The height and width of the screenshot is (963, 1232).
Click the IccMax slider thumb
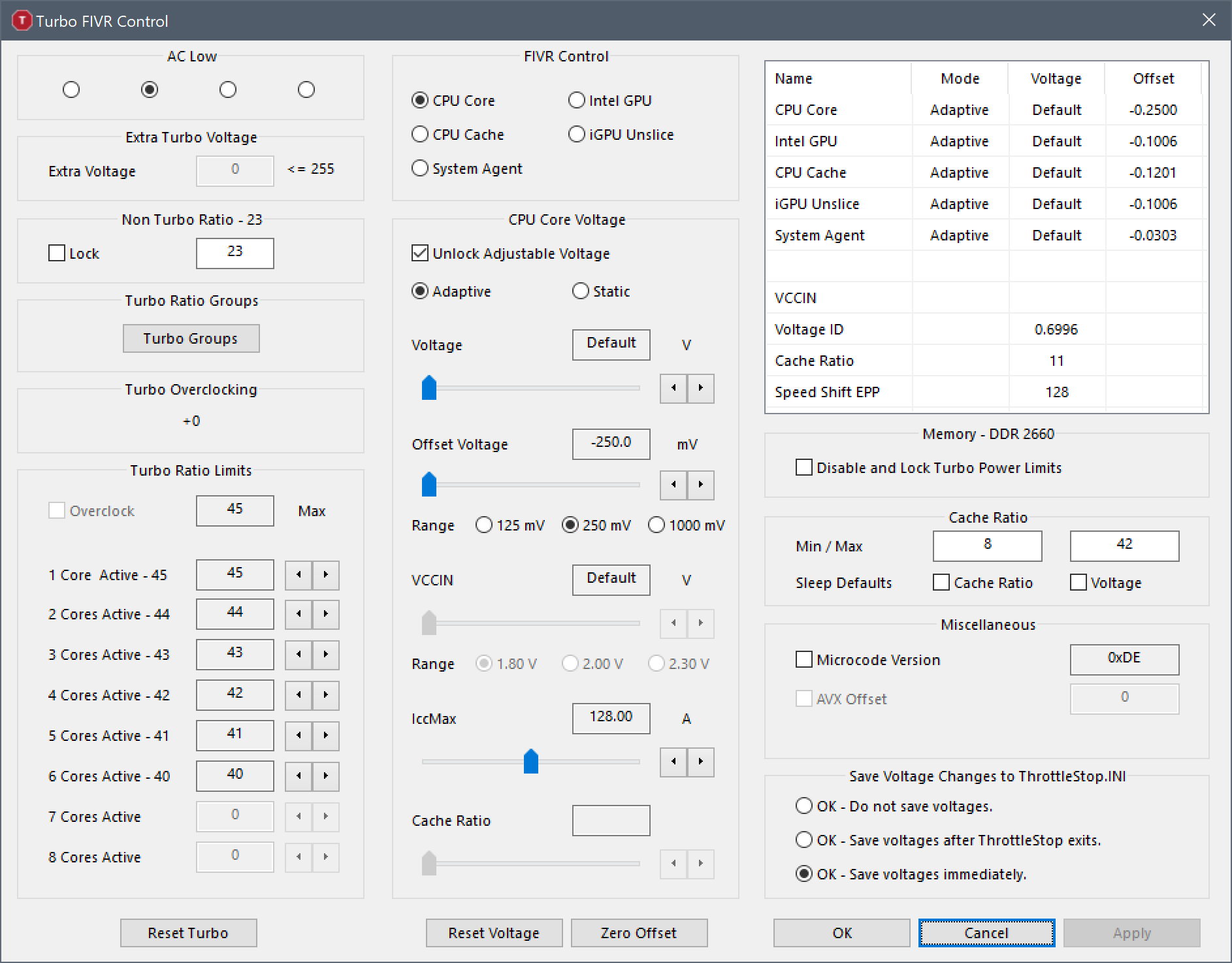[531, 761]
